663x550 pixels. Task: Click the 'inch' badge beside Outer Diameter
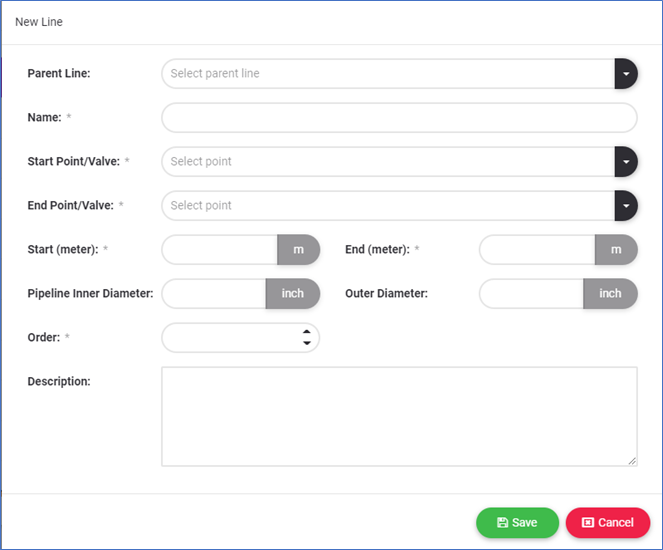[x=610, y=294]
